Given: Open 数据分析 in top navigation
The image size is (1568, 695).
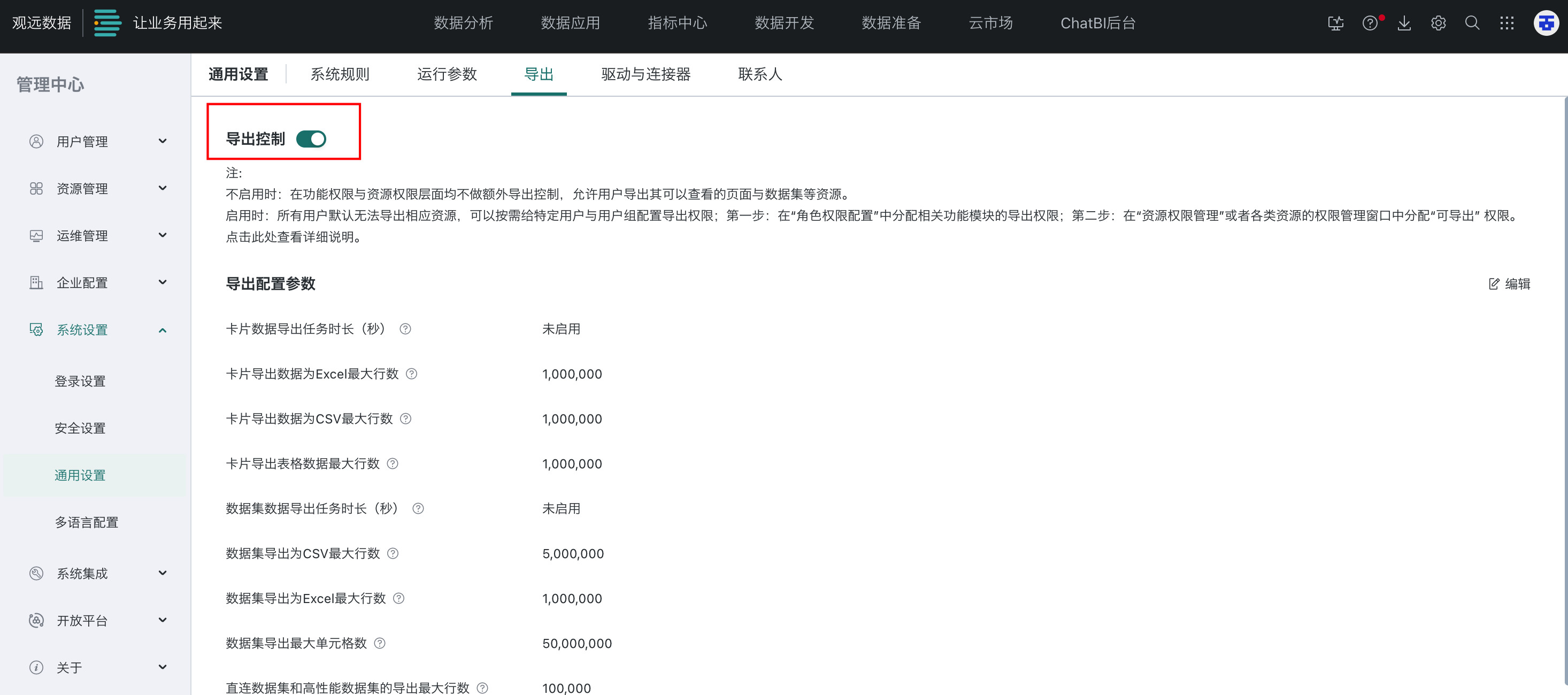Looking at the screenshot, I should tap(463, 23).
